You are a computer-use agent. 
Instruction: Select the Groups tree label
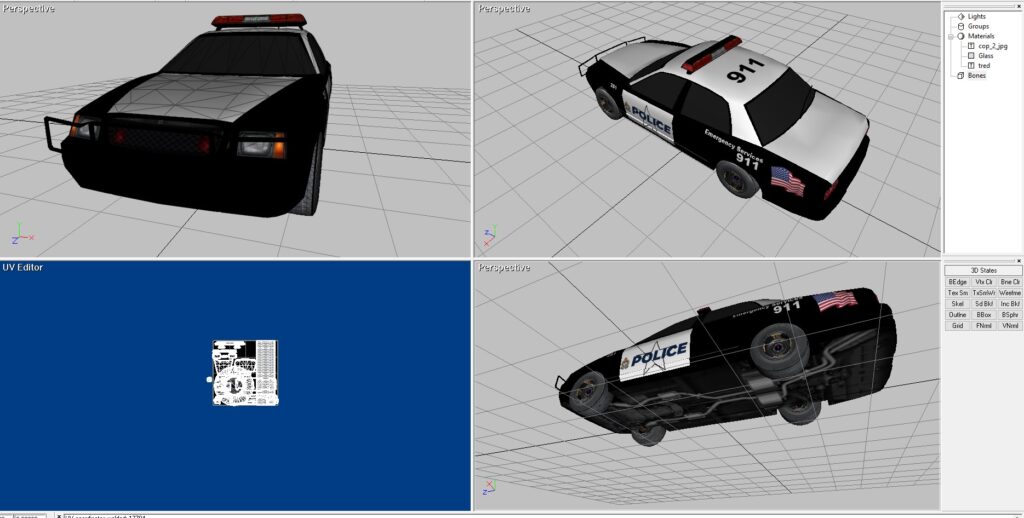[978, 26]
